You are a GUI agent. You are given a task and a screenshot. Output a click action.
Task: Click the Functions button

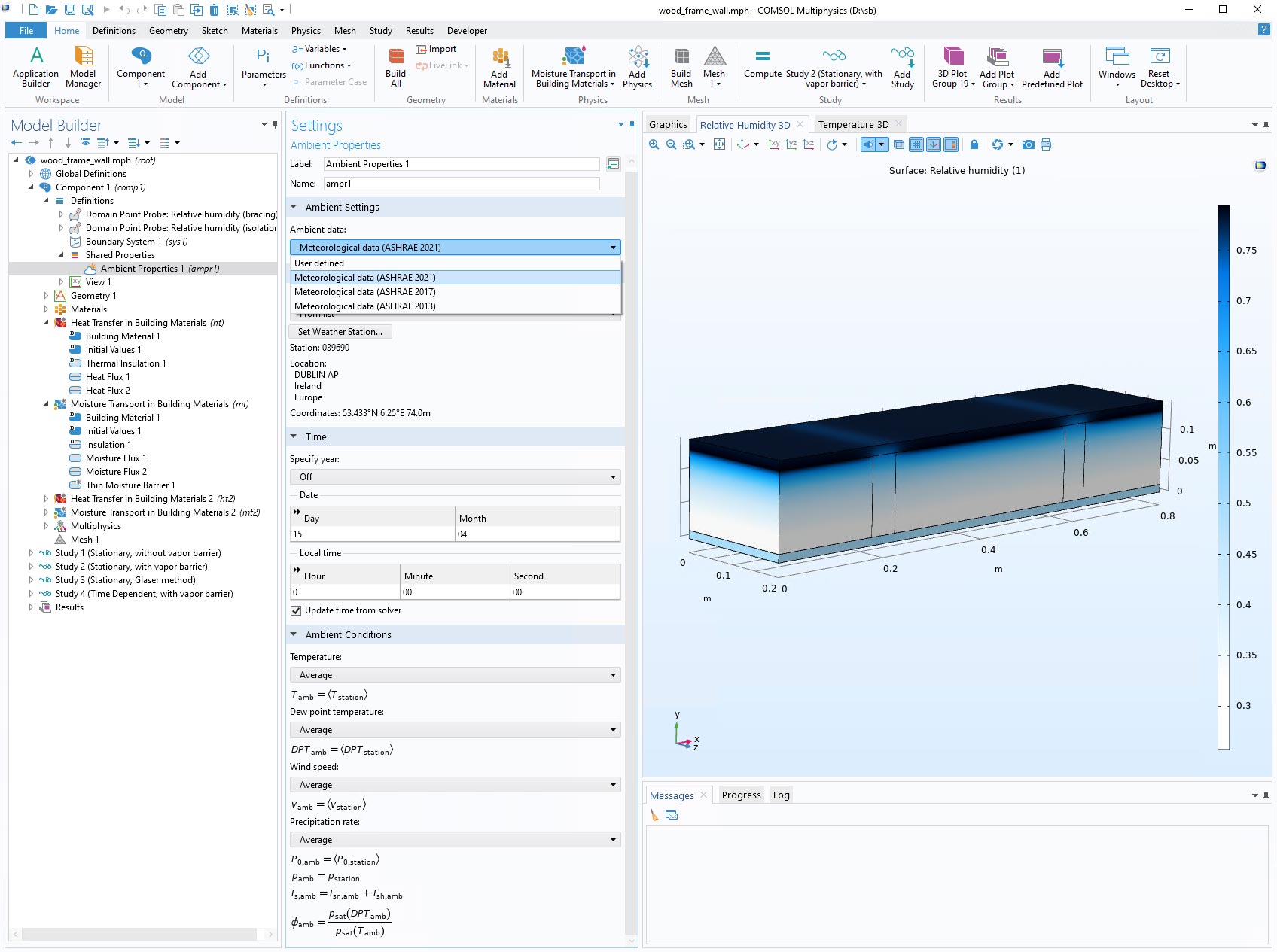pos(322,65)
